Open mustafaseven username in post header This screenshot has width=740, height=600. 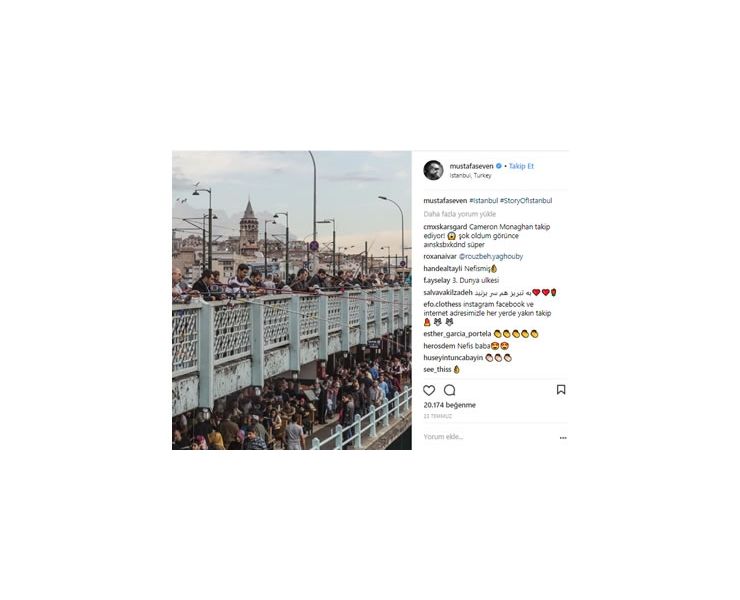471,166
